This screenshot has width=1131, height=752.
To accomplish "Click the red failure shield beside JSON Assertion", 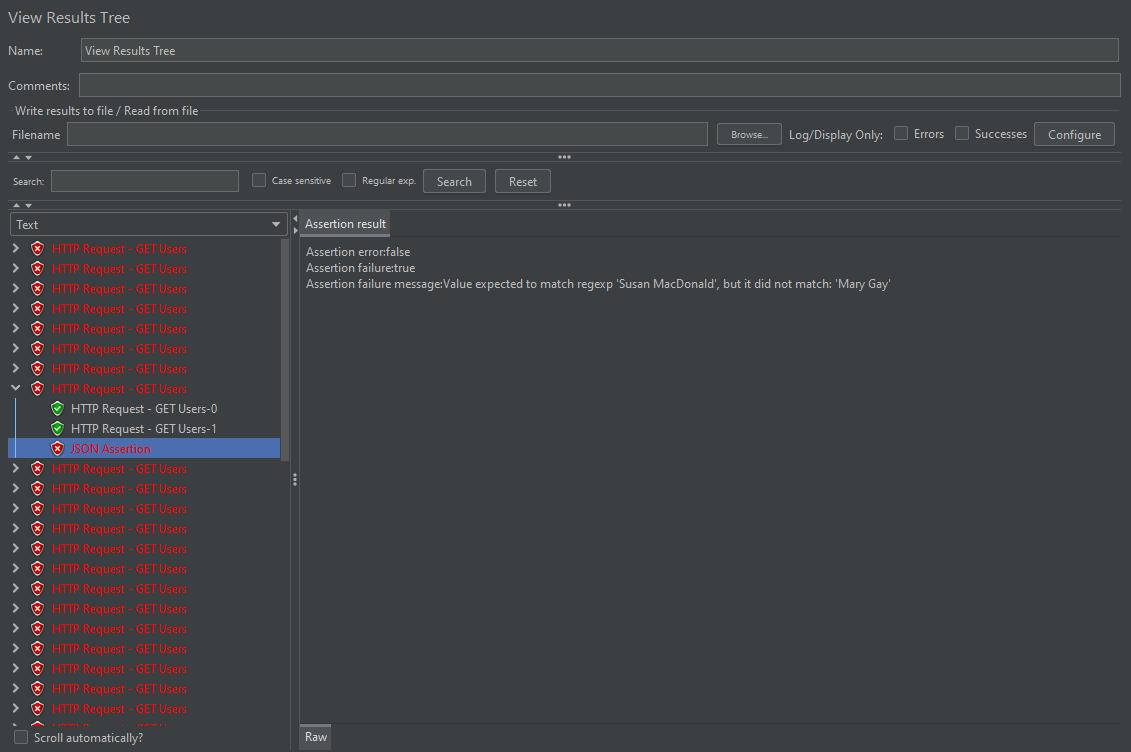I will [x=58, y=448].
